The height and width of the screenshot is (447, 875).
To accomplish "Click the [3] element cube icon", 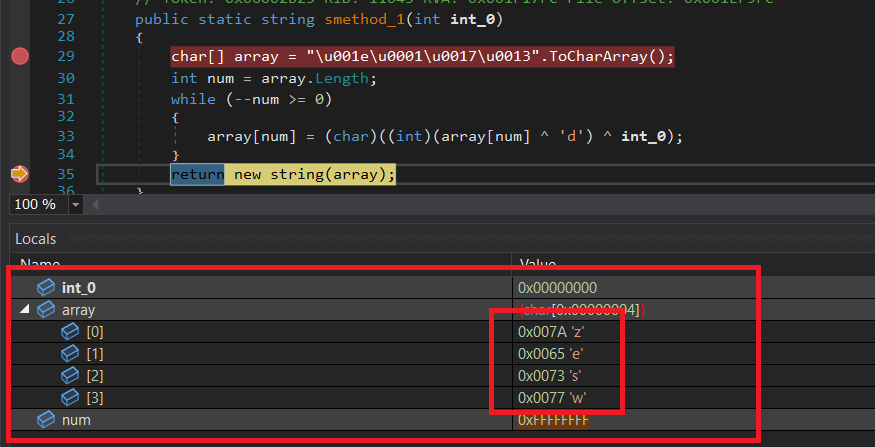I will pos(70,398).
